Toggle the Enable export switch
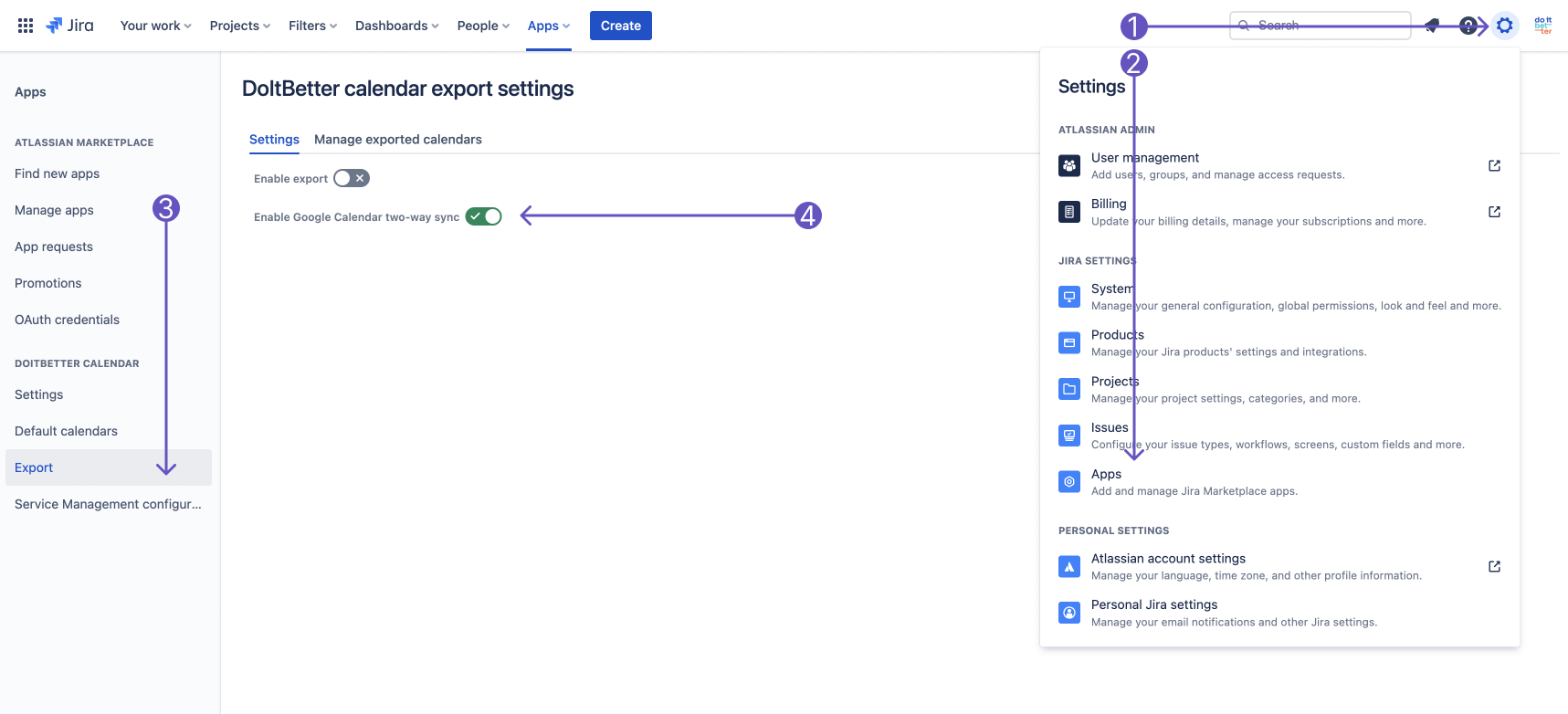The height and width of the screenshot is (714, 1568). point(352,178)
